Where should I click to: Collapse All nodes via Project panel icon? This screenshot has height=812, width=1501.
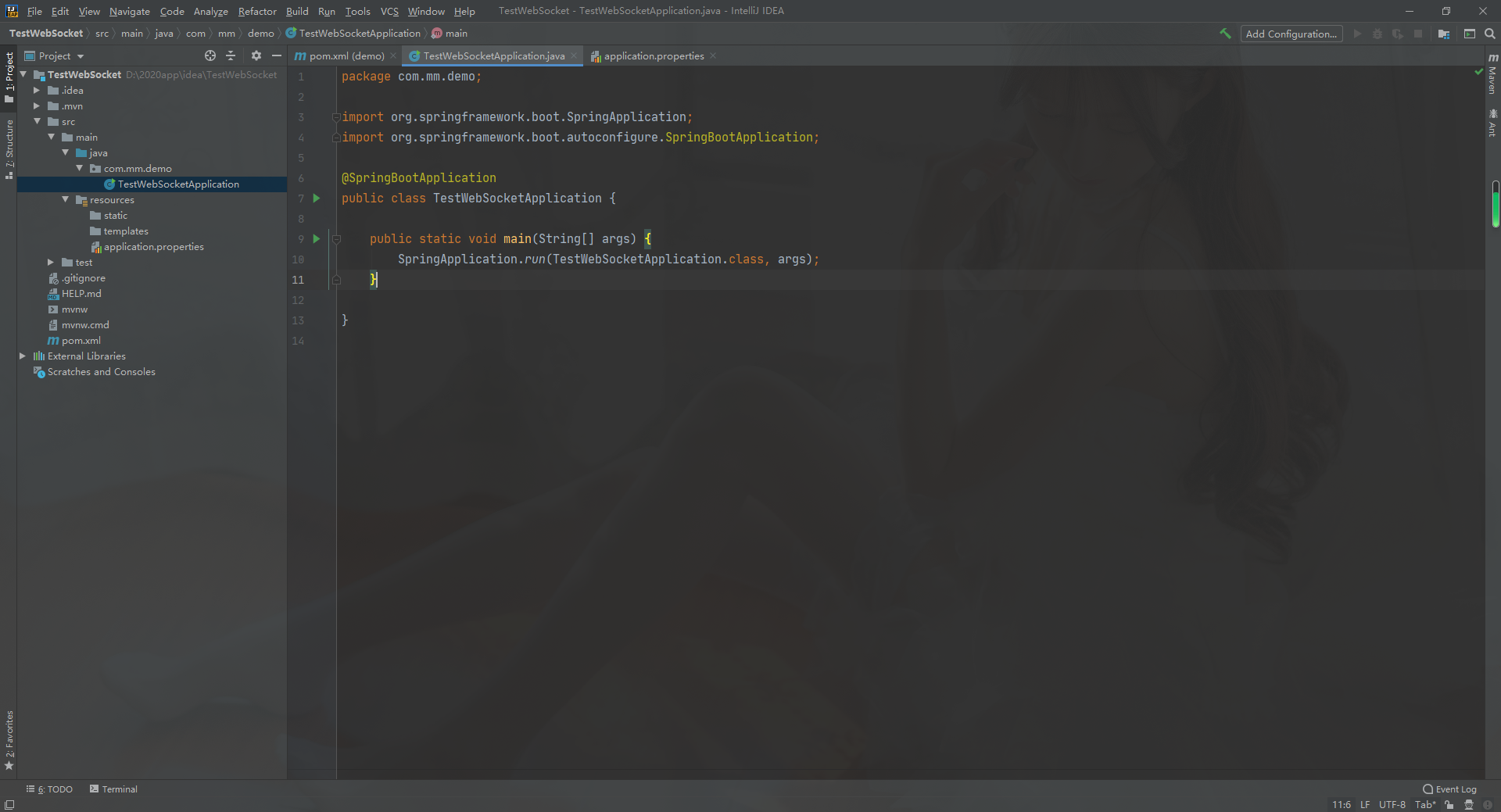pos(231,55)
